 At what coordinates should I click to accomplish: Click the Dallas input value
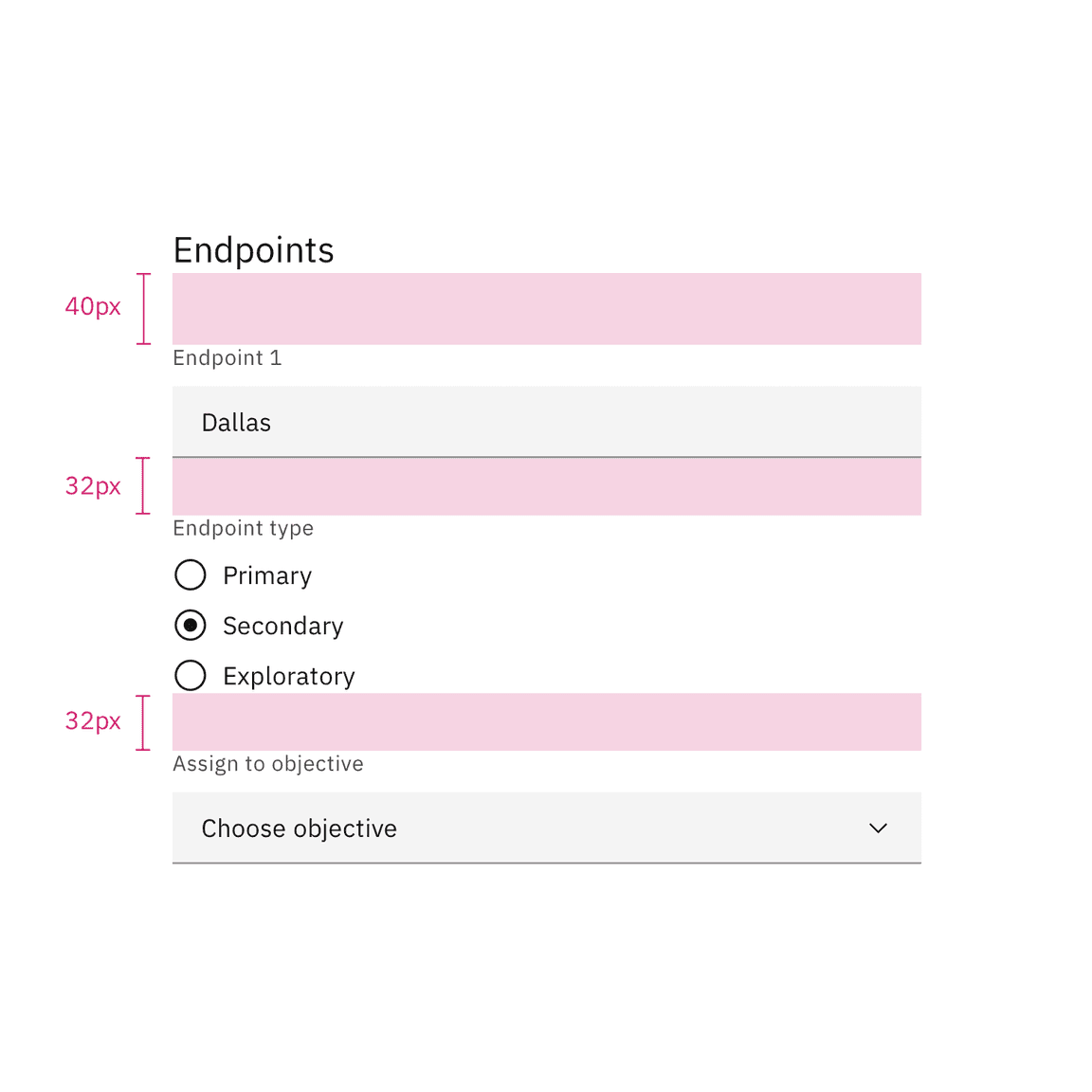235,422
